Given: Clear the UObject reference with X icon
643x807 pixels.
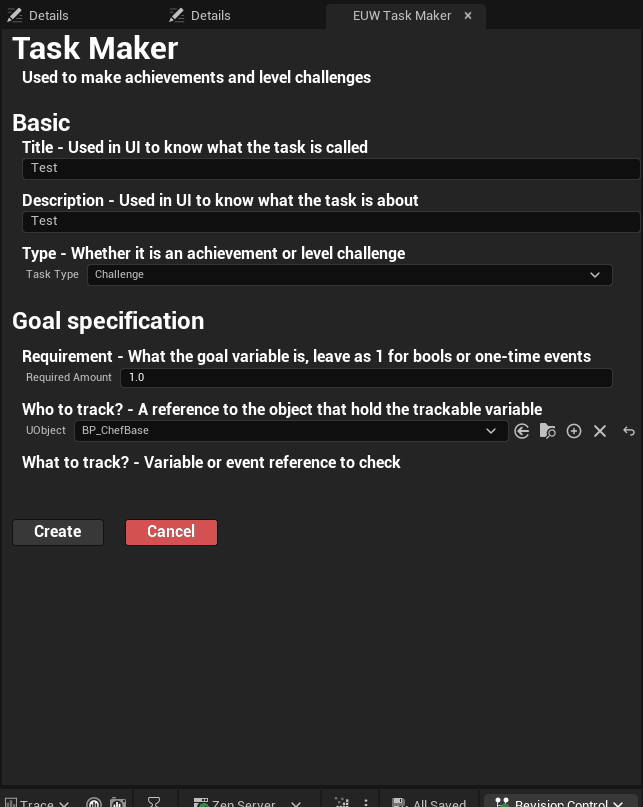Looking at the screenshot, I should 600,431.
